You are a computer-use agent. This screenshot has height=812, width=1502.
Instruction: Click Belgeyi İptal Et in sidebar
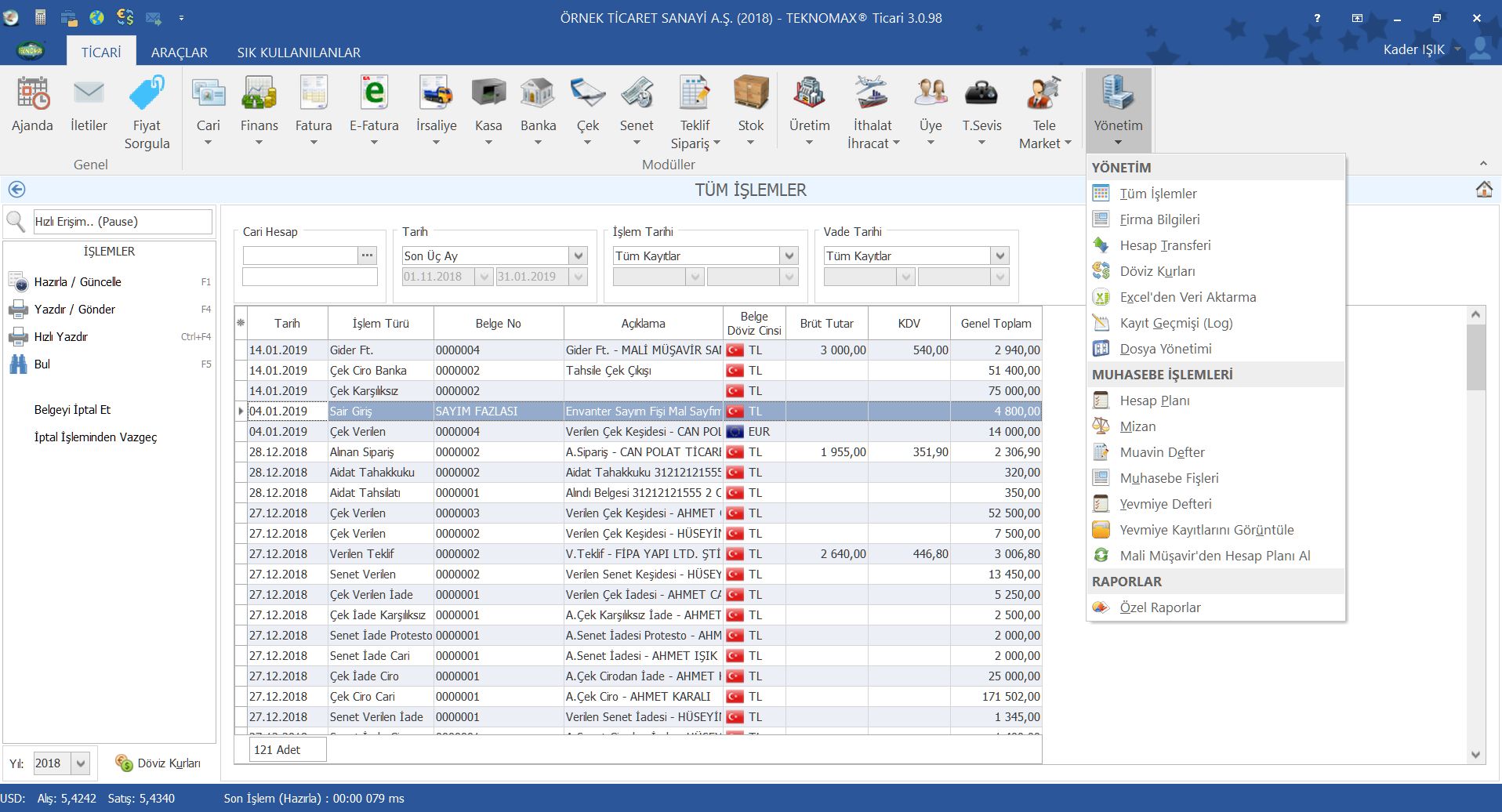[x=72, y=410]
